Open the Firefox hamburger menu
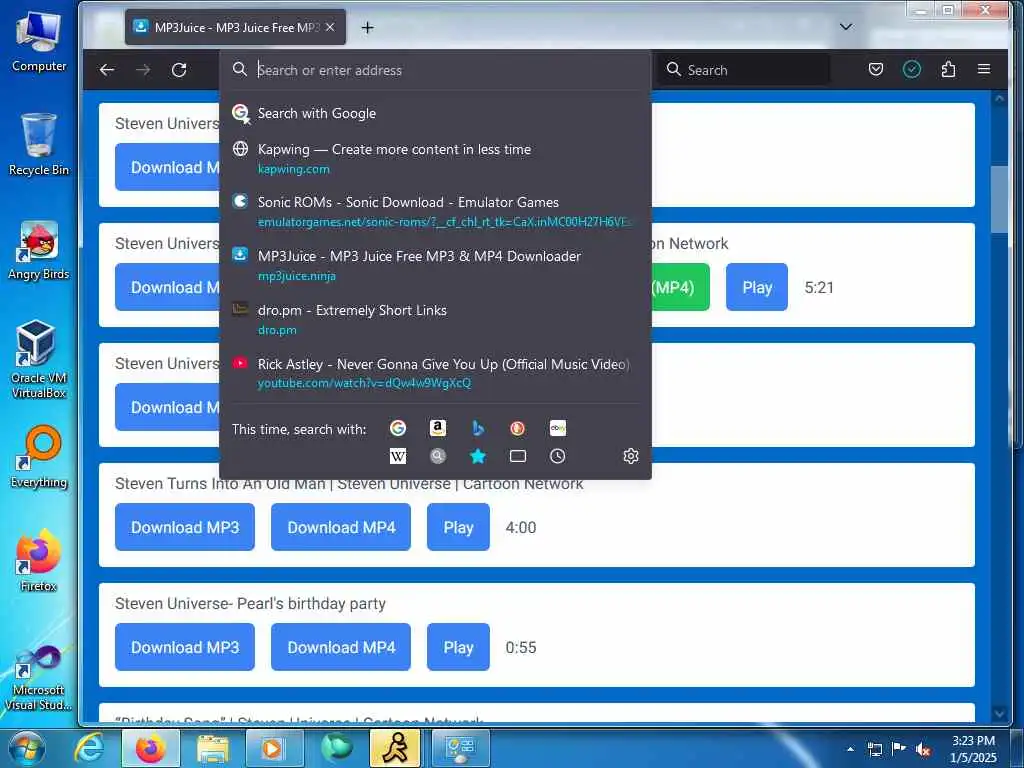 [x=984, y=69]
